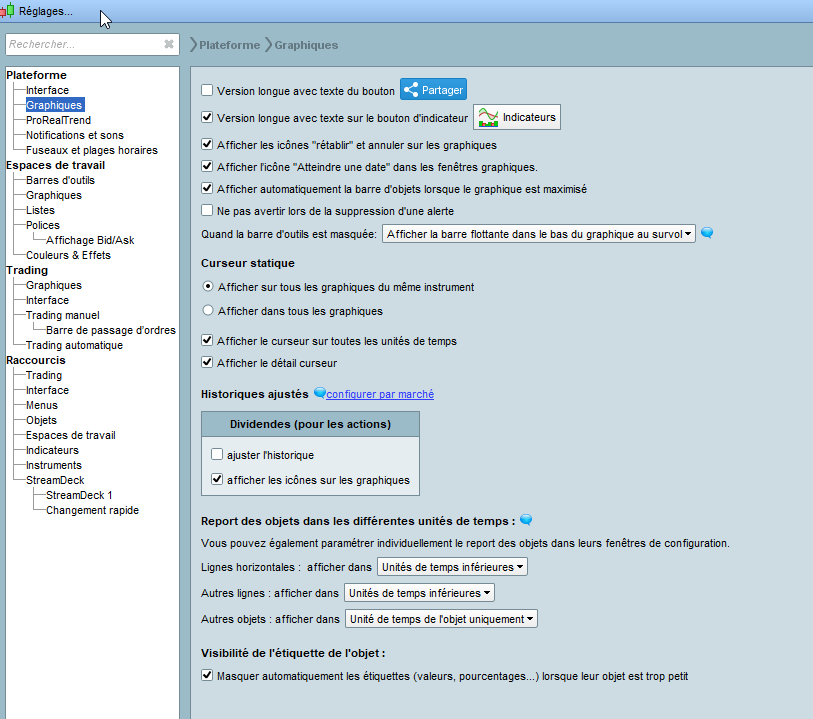Click the Partager share button

pyautogui.click(x=433, y=90)
